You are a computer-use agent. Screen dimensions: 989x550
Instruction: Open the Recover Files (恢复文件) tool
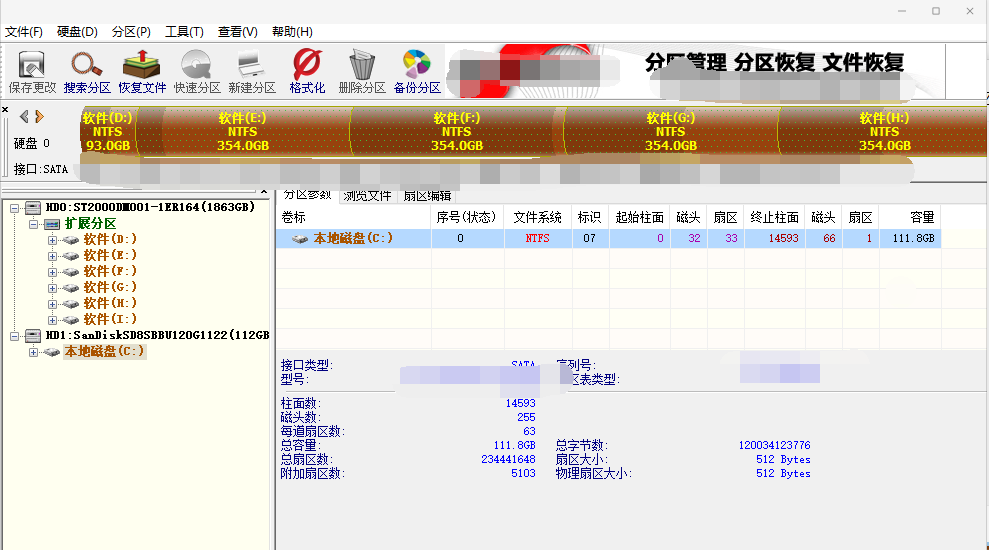(141, 64)
